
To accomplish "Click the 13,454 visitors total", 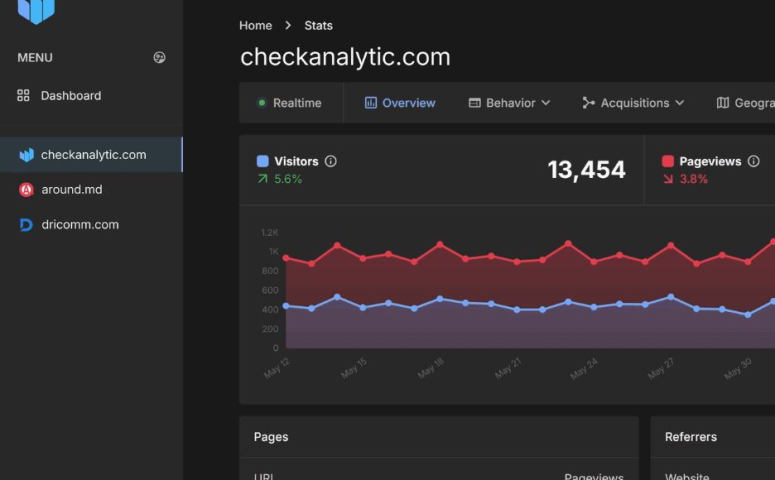I will 587,170.
